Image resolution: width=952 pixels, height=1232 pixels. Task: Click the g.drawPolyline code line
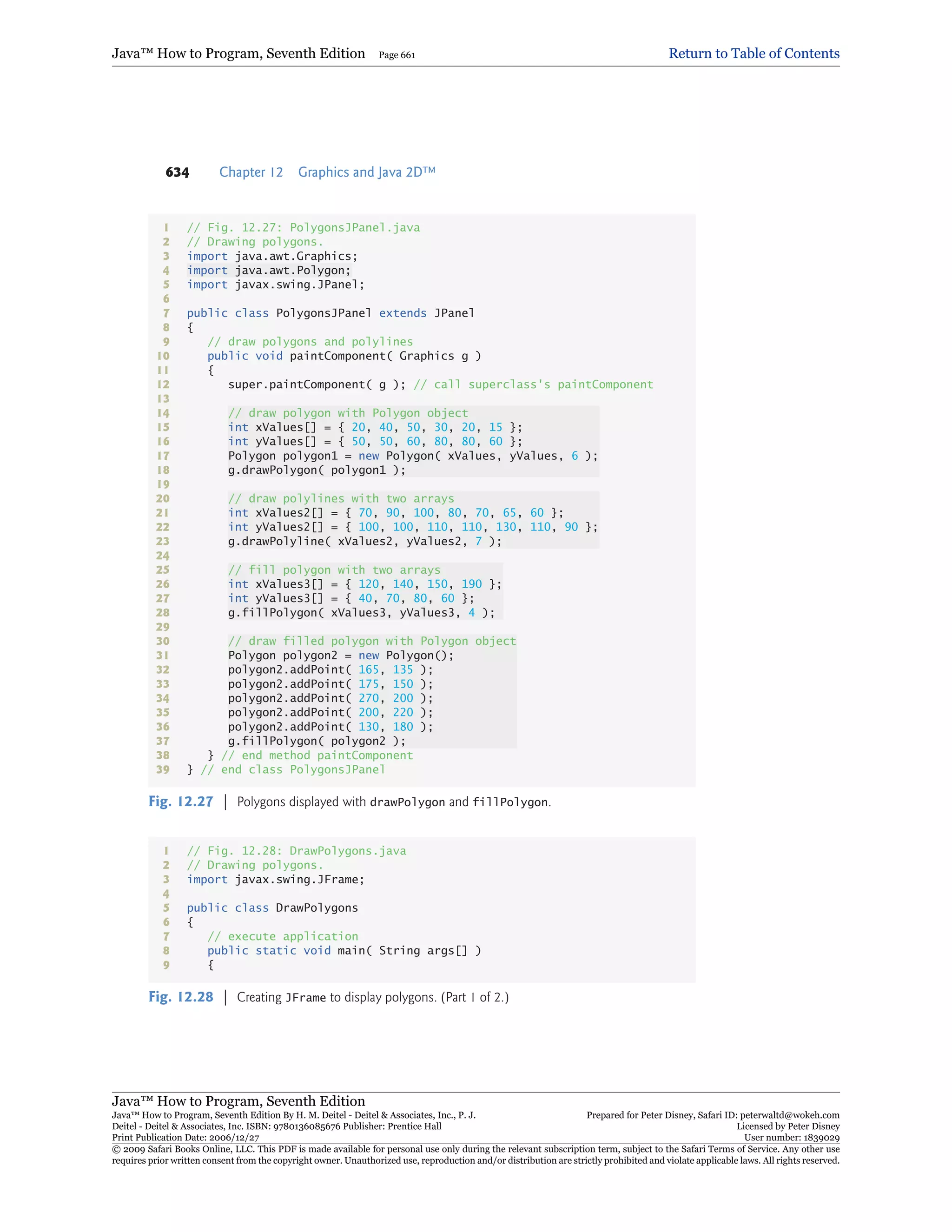point(364,542)
